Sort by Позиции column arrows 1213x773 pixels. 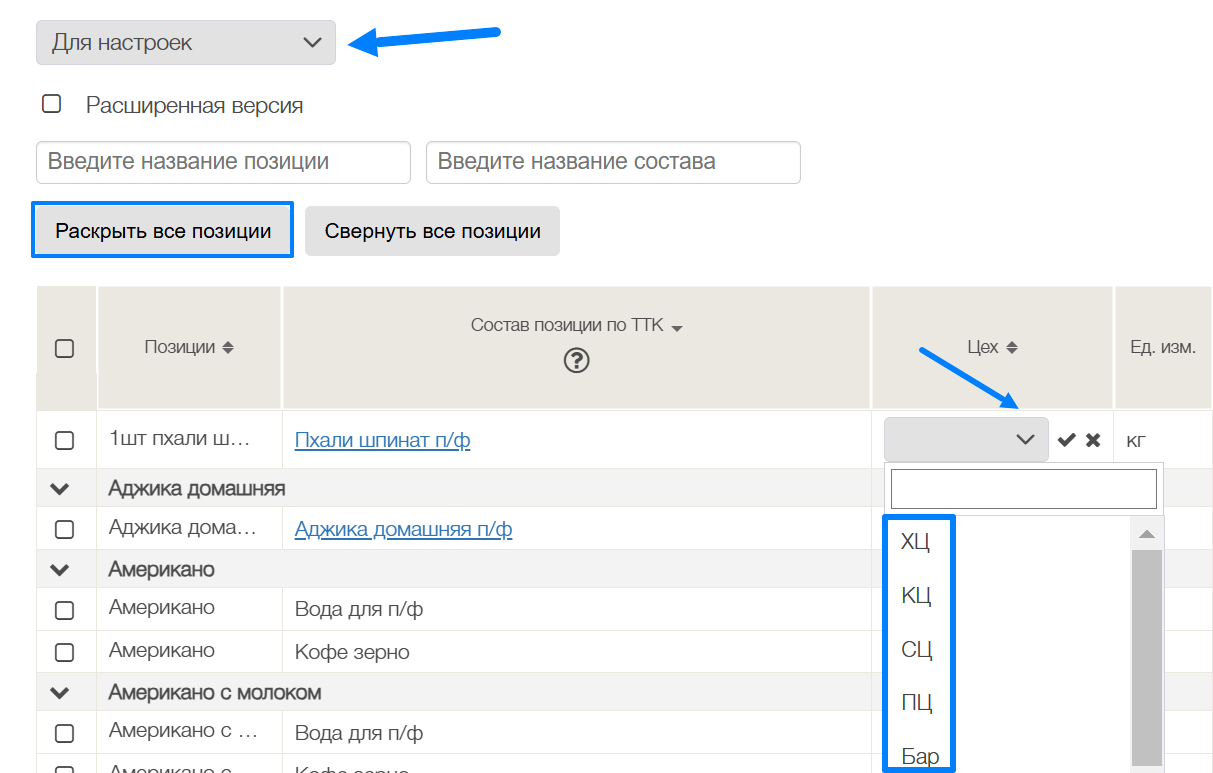[228, 348]
